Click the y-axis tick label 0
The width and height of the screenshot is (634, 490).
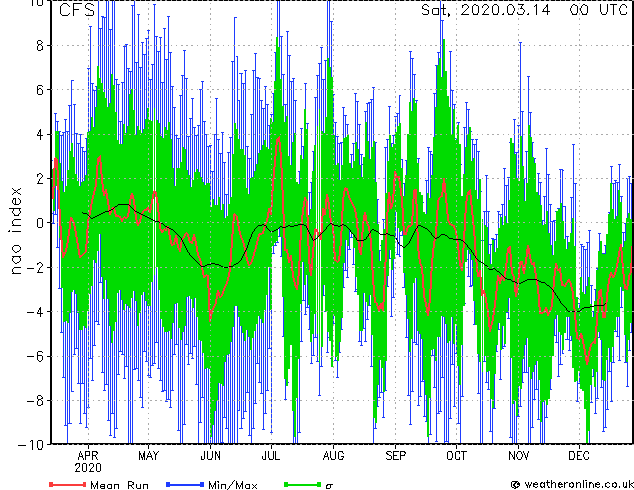coord(40,223)
